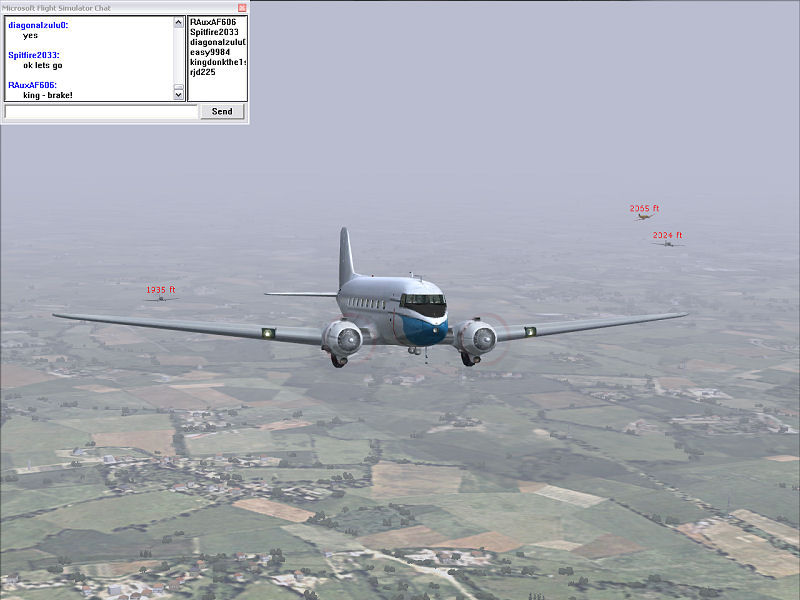Close the Microsoft Flight Simulator Chat window
Screen dimensions: 800x600
pyautogui.click(x=242, y=8)
